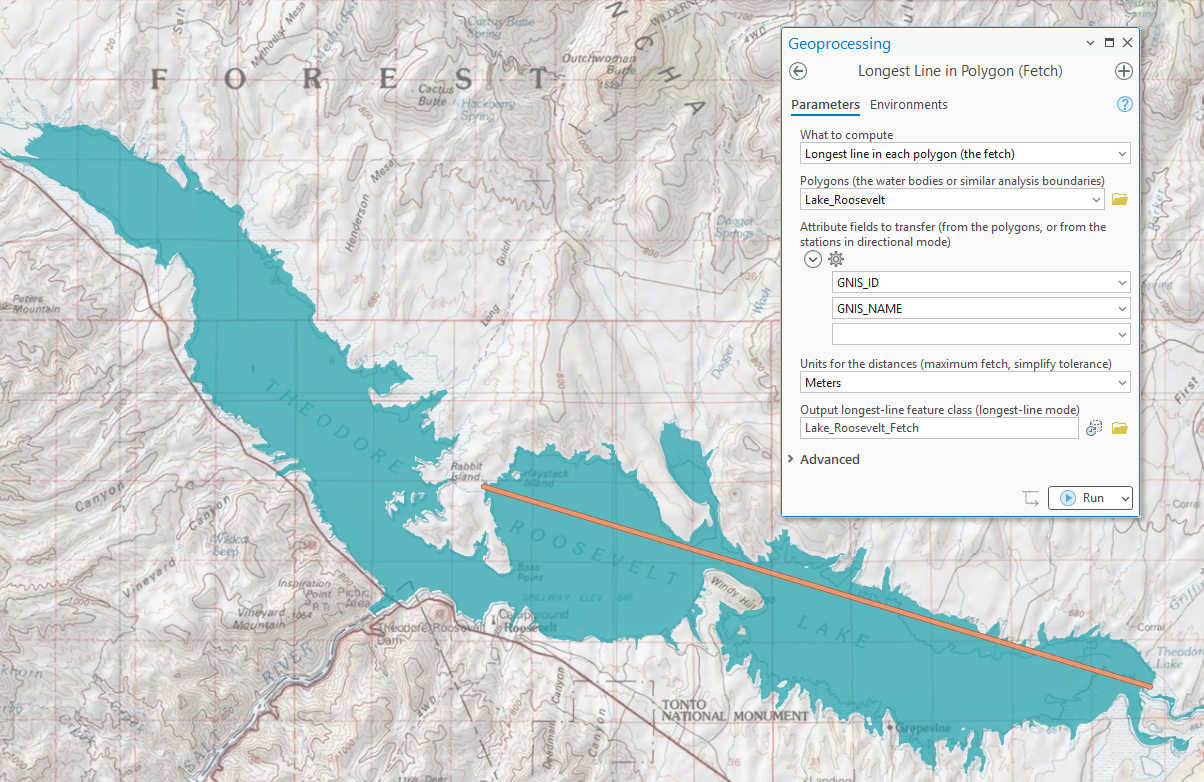This screenshot has width=1204, height=782.
Task: Click the 'Longest Line in Polygon (Fetch)' title
Action: coord(960,71)
